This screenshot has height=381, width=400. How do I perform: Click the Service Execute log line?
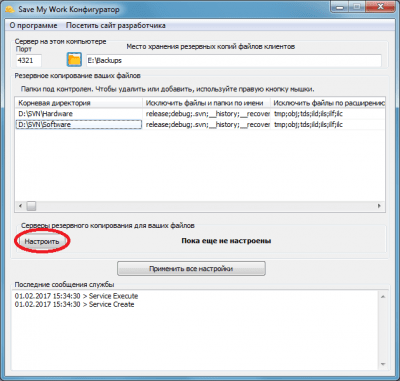(x=76, y=296)
